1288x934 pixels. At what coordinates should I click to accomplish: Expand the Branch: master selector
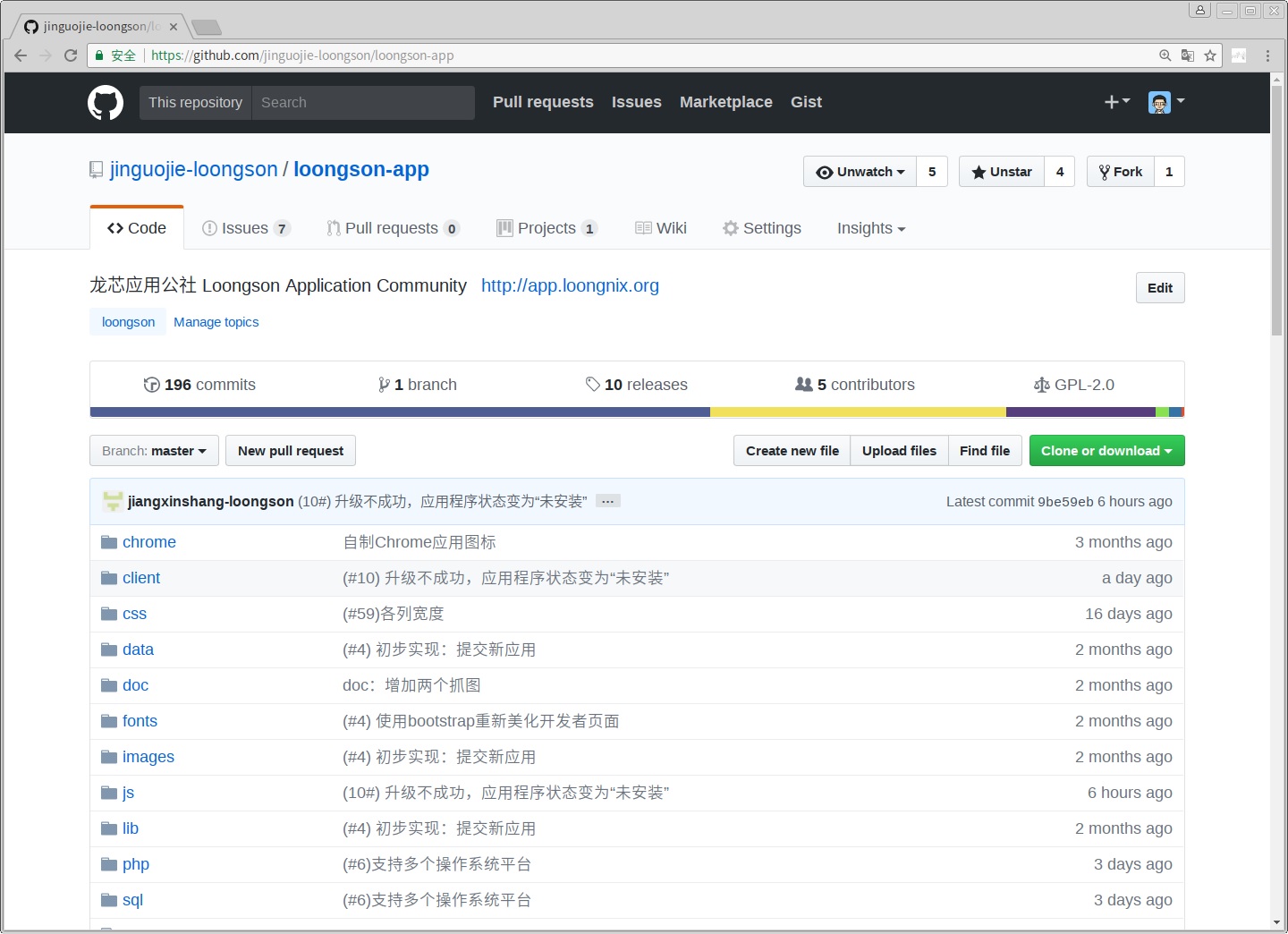(x=154, y=451)
